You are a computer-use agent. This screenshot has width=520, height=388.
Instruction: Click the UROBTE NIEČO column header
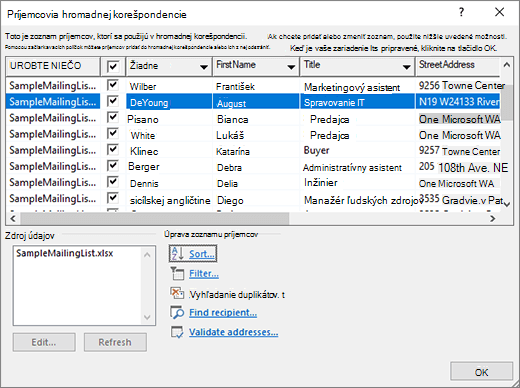tap(53, 66)
